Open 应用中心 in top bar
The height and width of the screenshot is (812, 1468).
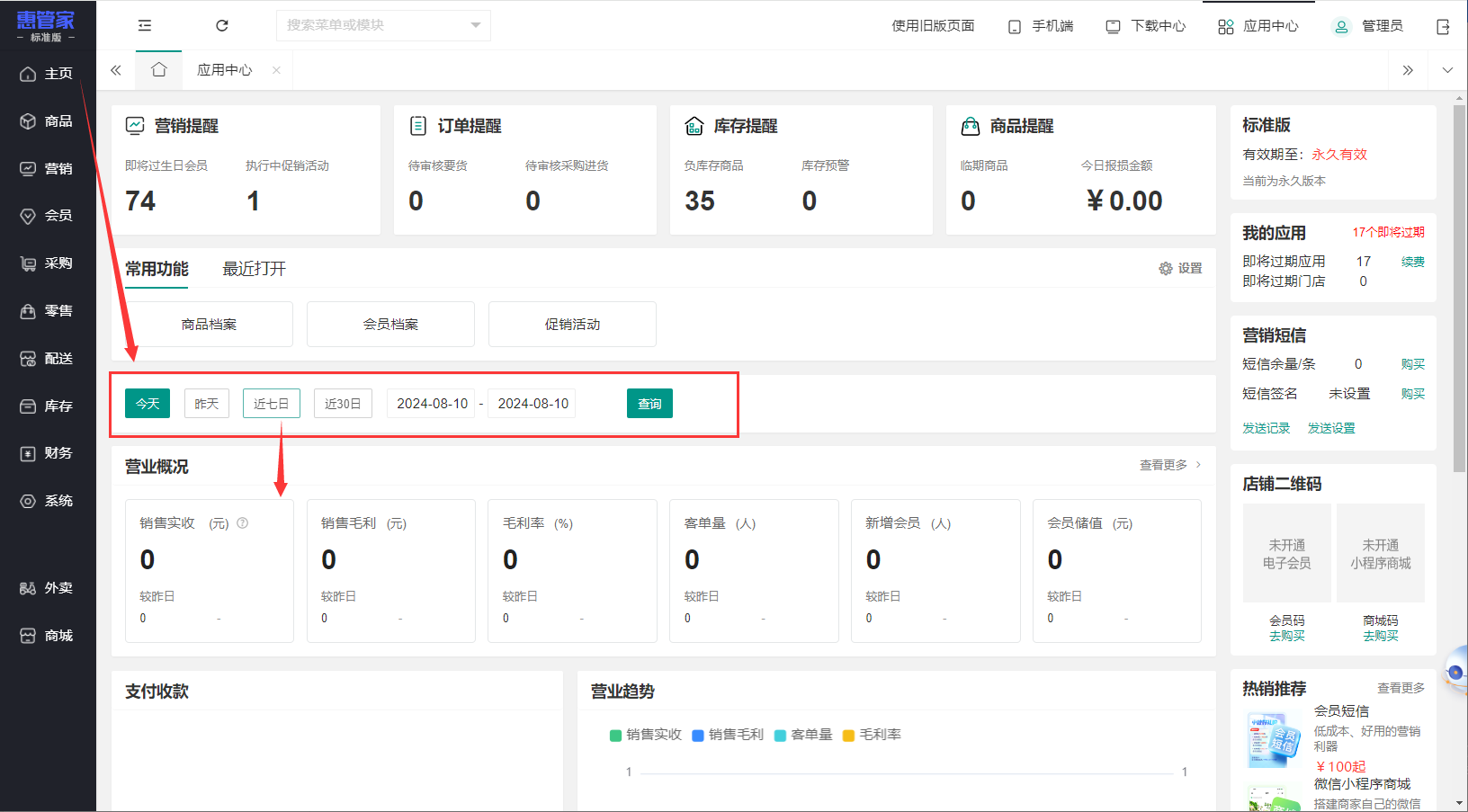coord(1258,26)
